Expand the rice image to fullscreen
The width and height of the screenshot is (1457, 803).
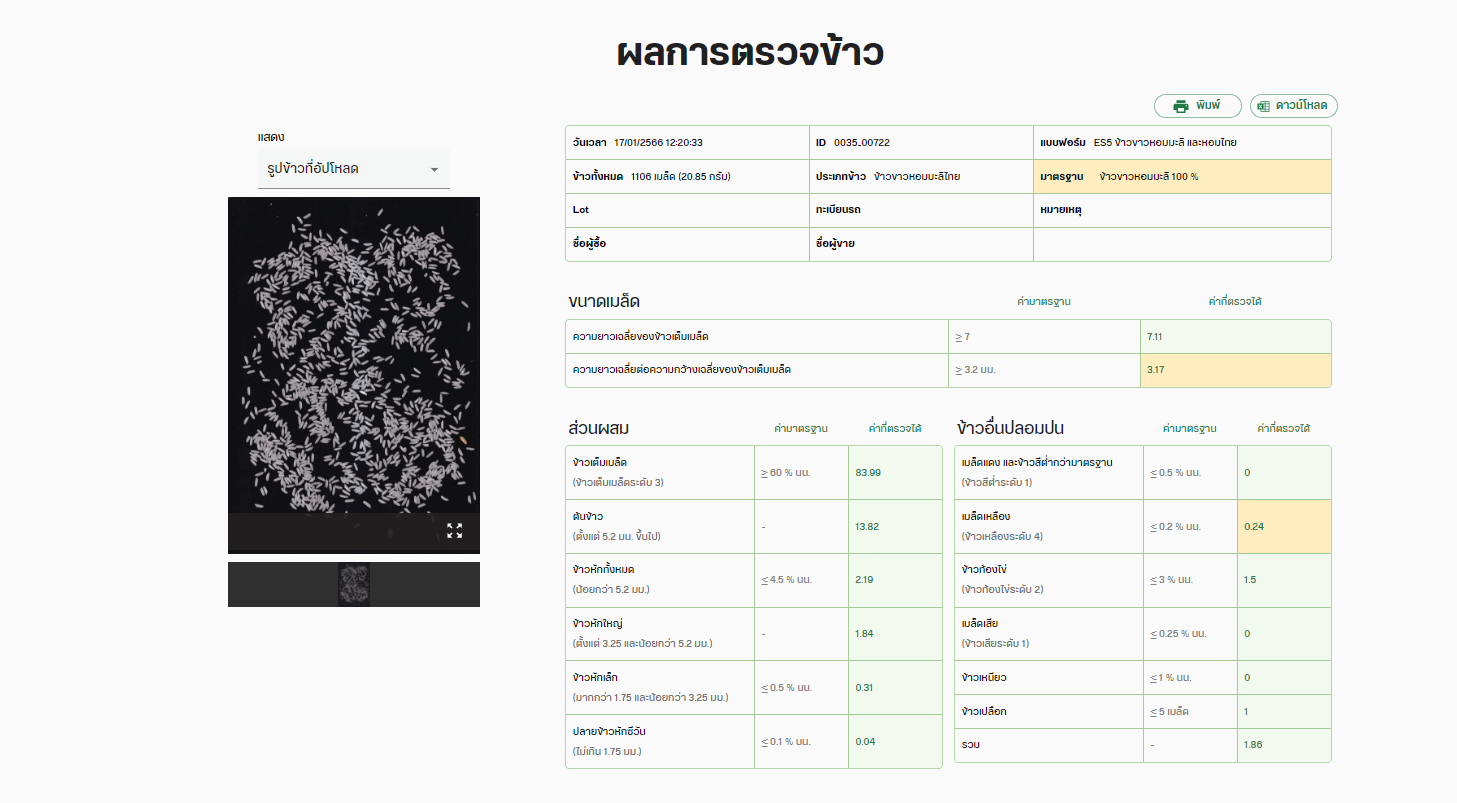454,531
